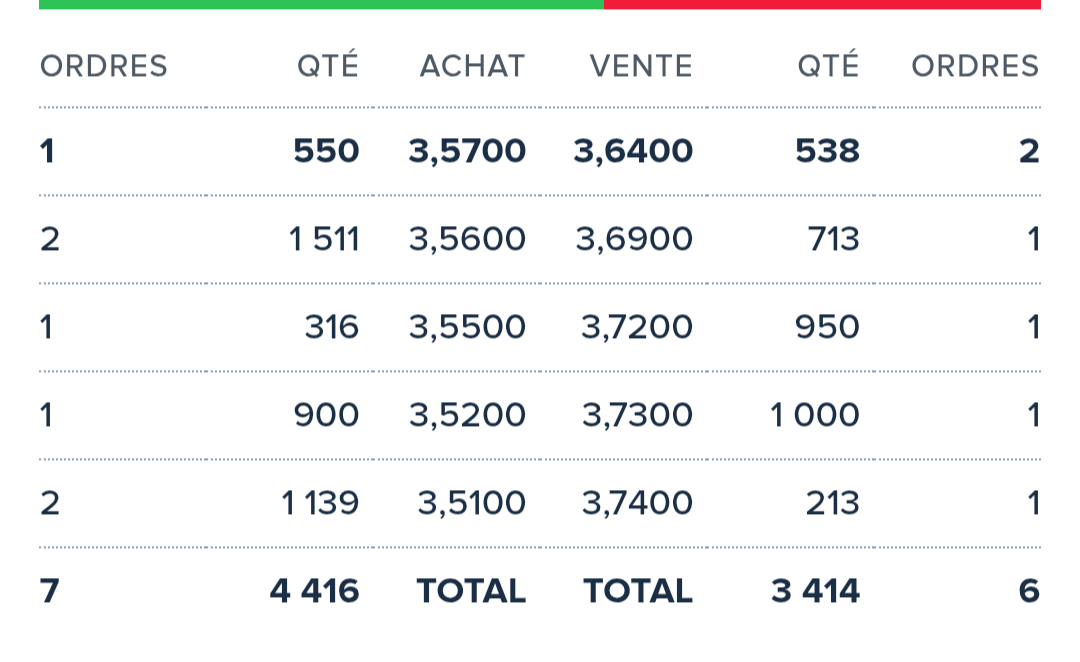Screen dimensions: 1080x662
Task: Click the ask quantity 1 000
Action: 814,415
